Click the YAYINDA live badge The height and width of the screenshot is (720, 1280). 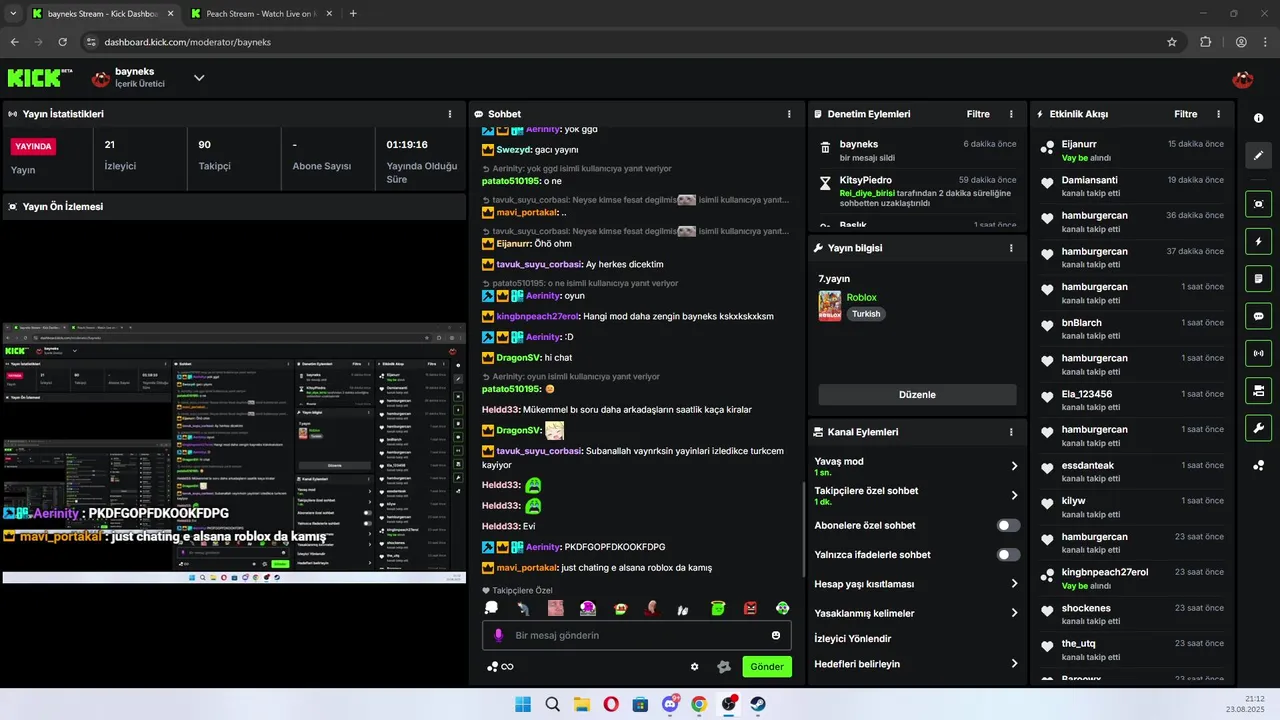[x=33, y=146]
